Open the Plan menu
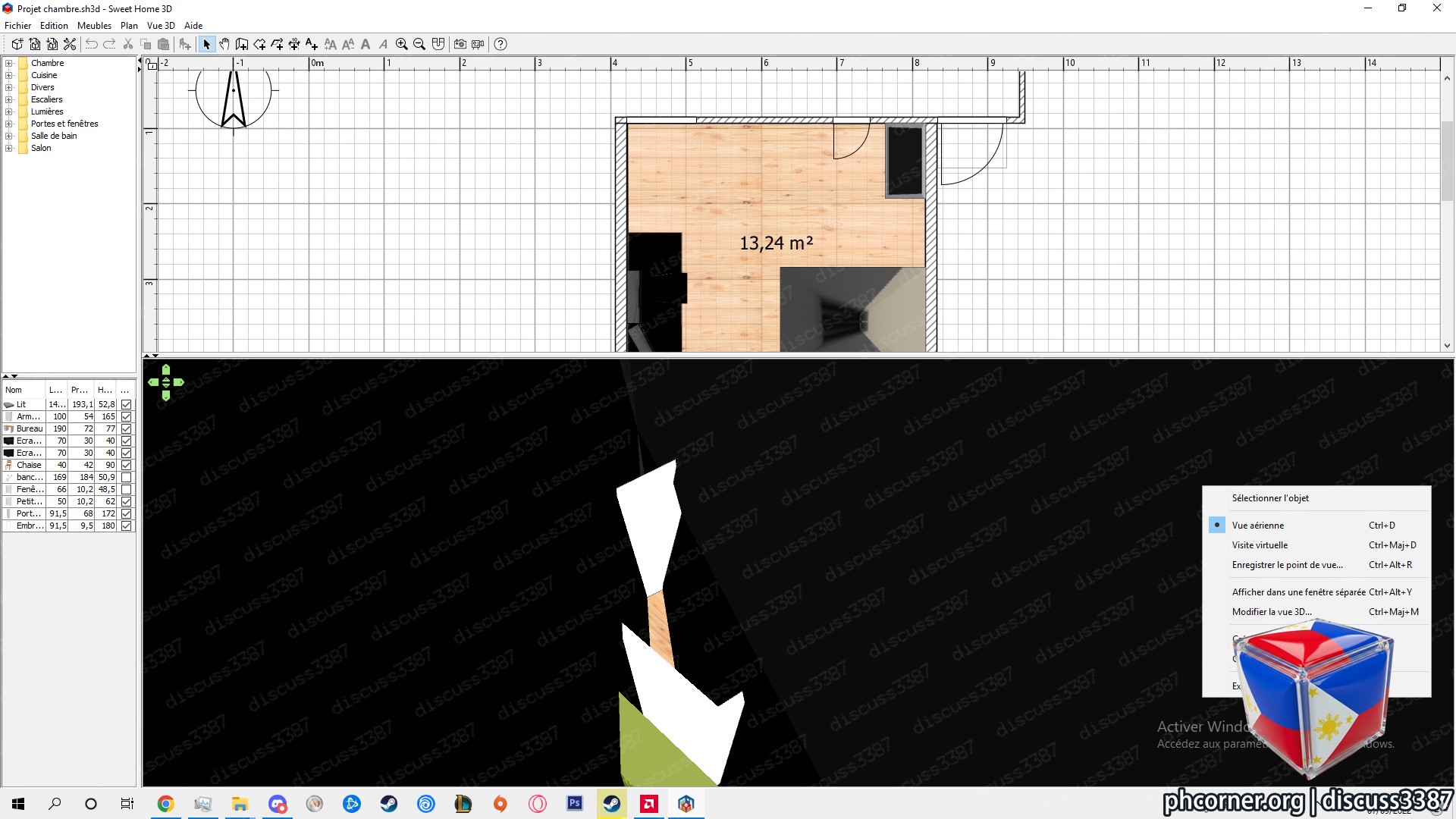Screen dimensions: 1456x819 129,25
